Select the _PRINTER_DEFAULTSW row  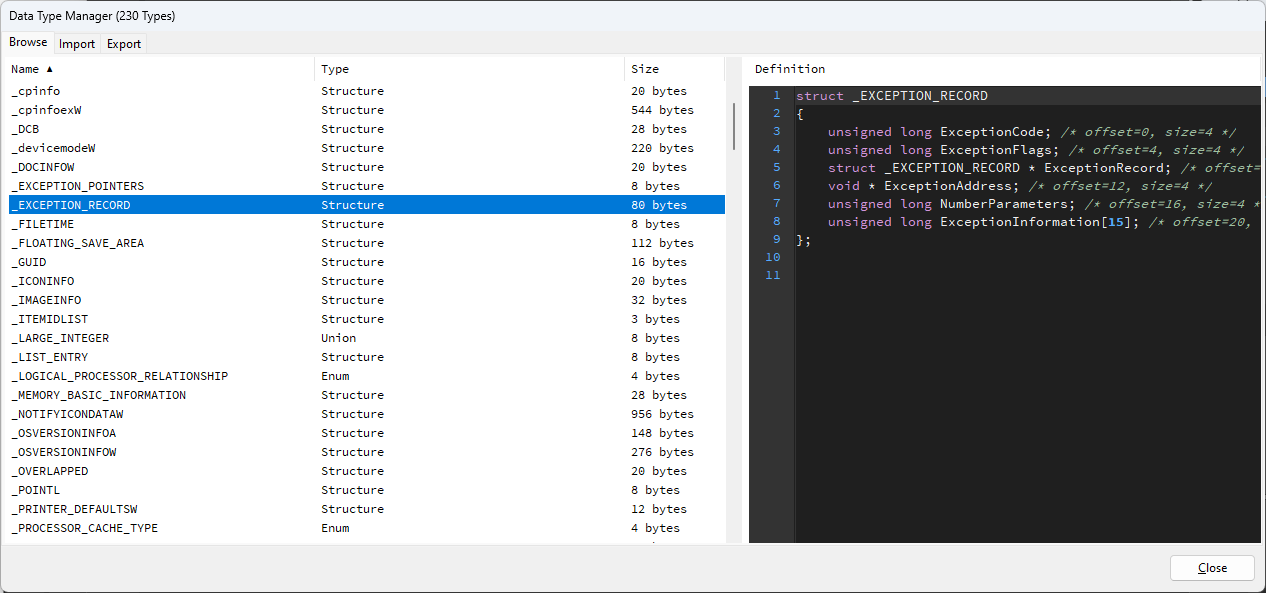(366, 509)
